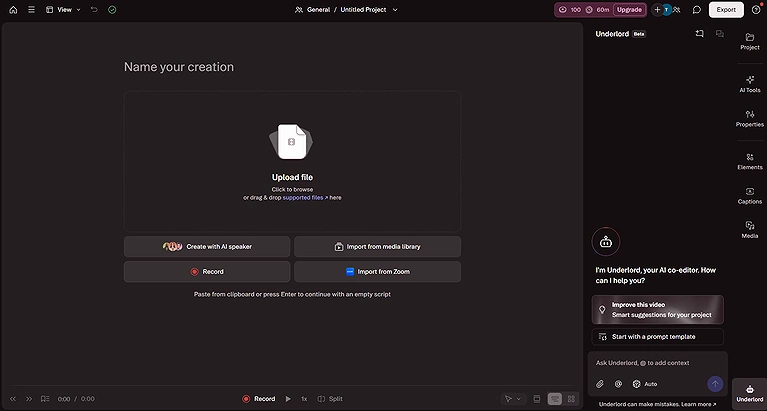
Task: Open the supported files link
Action: [305, 198]
